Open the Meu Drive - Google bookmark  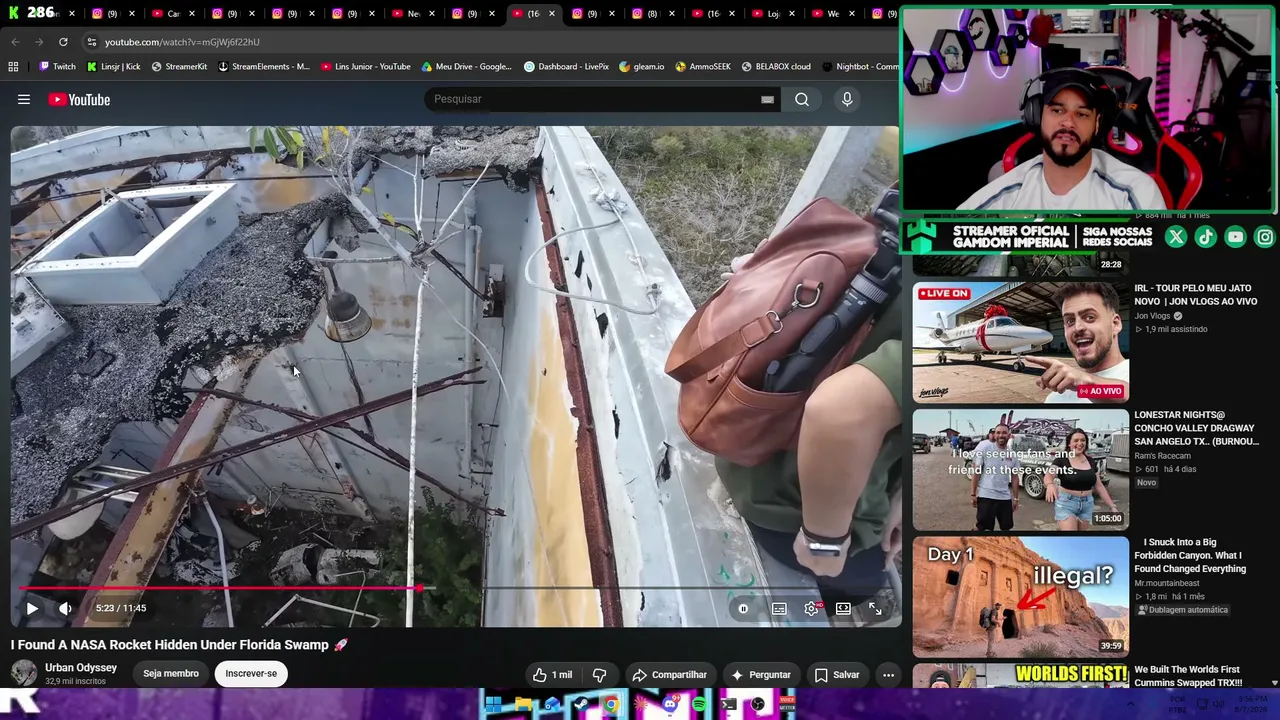[466, 67]
